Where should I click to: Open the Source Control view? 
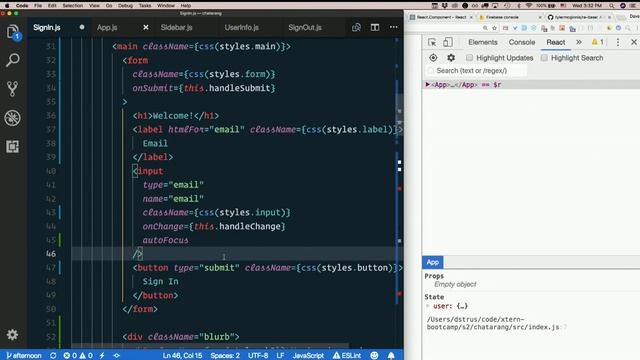[13, 89]
